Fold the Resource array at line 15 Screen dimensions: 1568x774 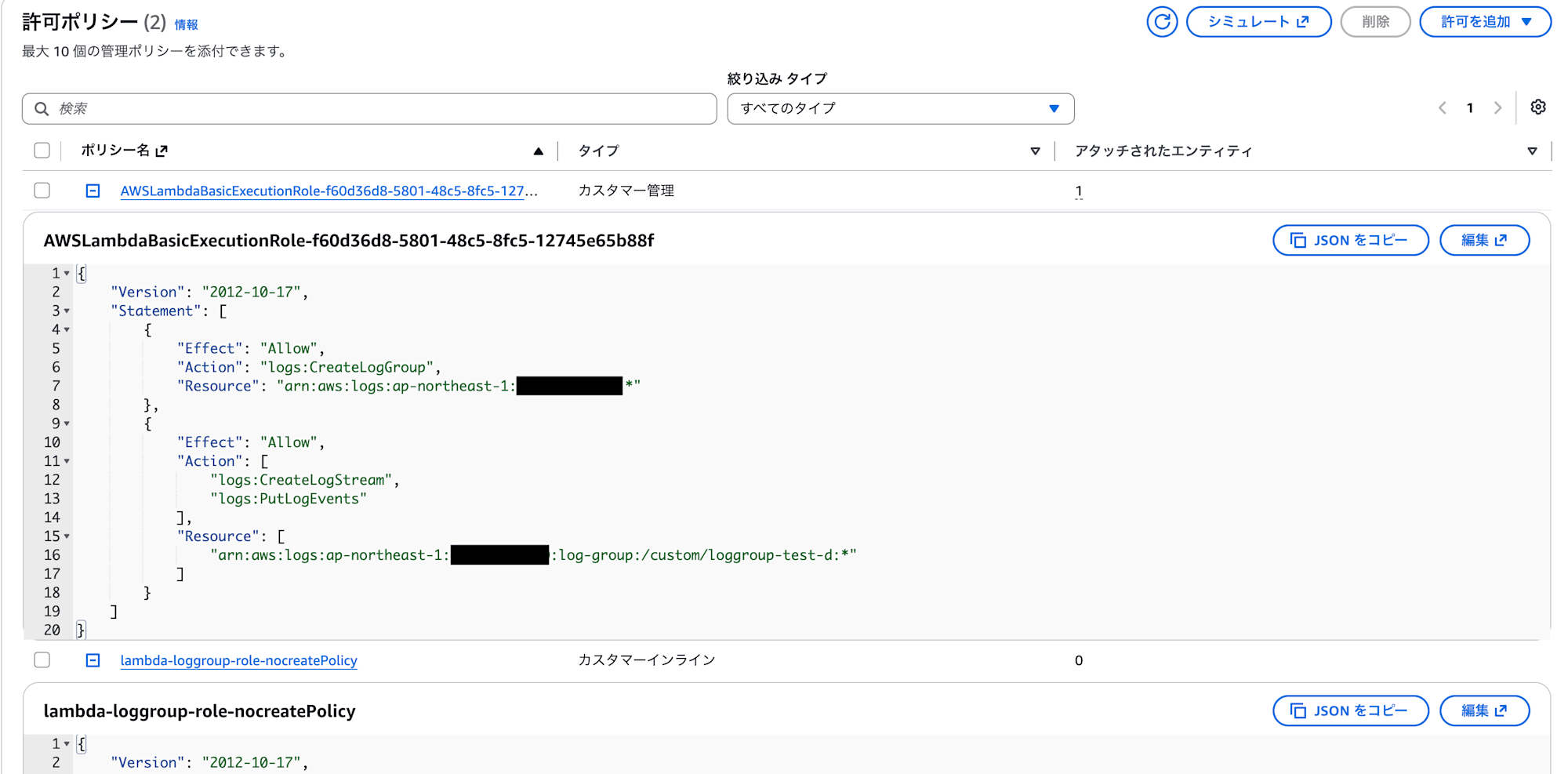(x=67, y=537)
